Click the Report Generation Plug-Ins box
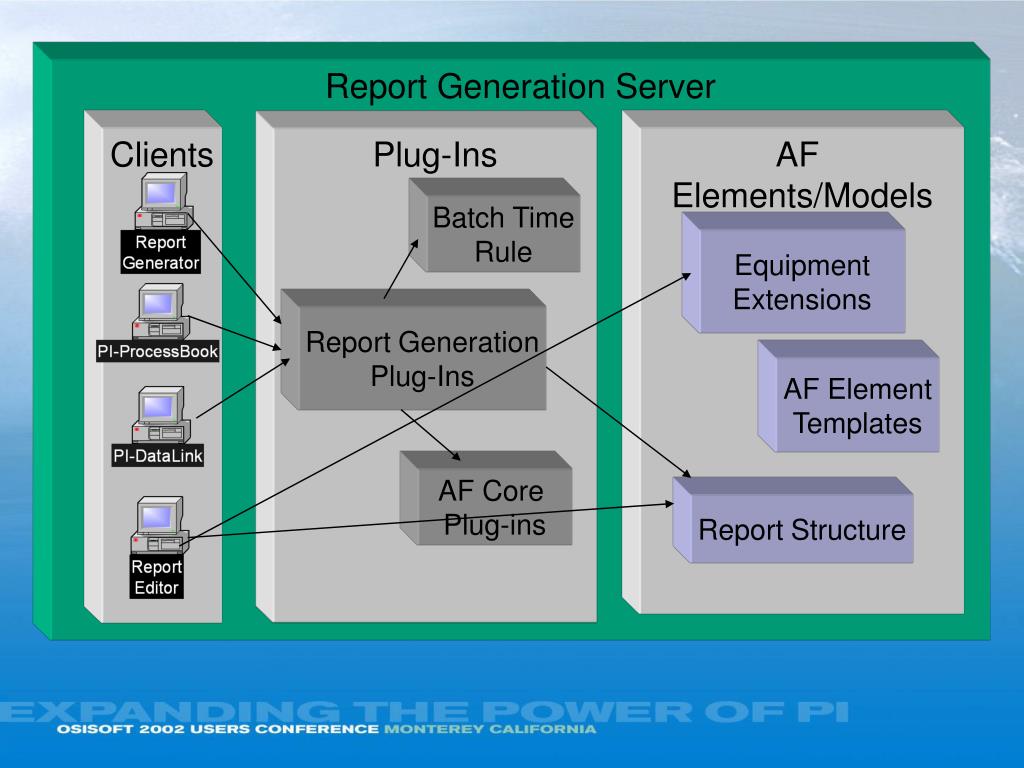Screen dimensions: 1024x768 [x=413, y=350]
